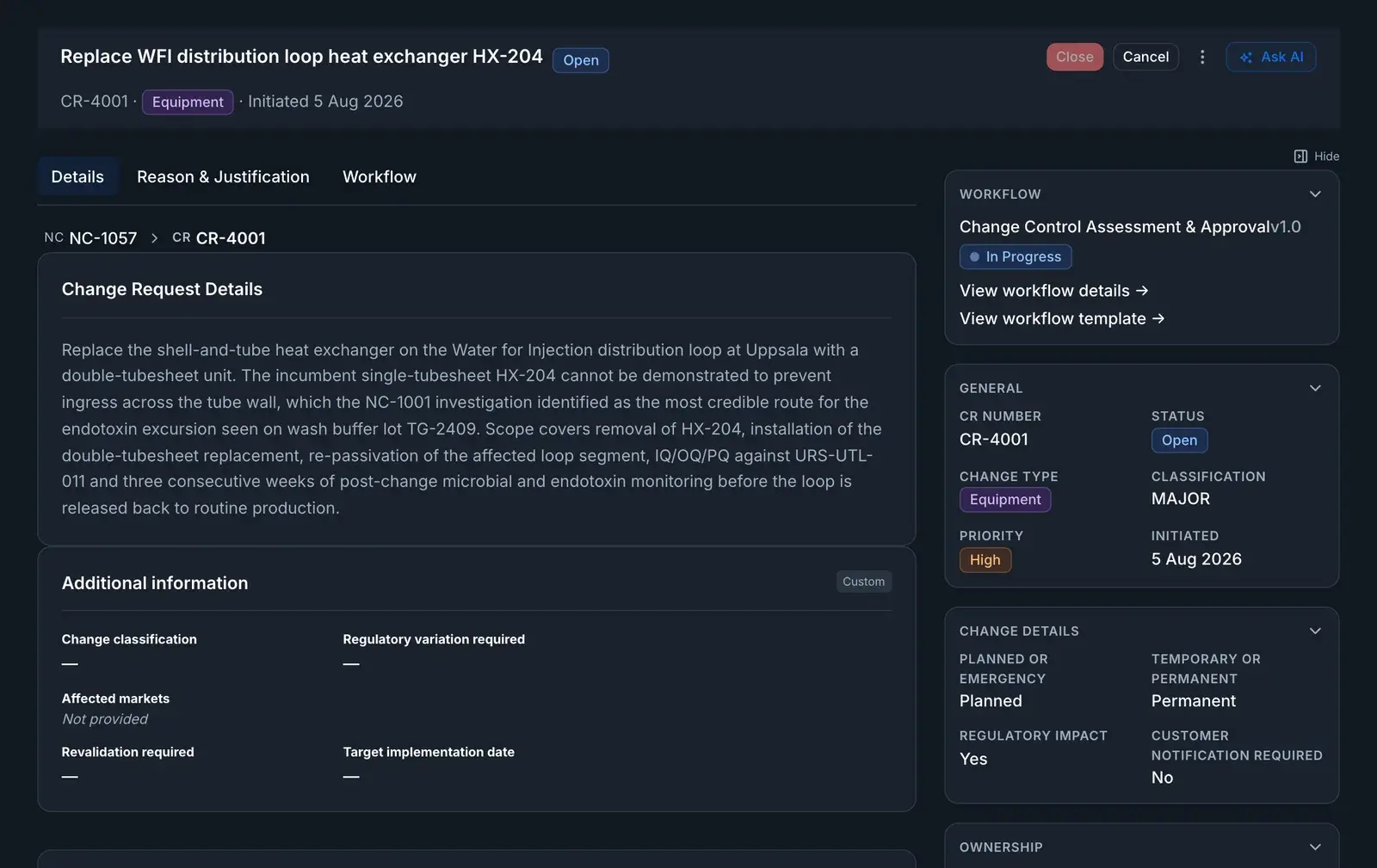Click the 'Regulatory variation required' label
Viewport: 1377px width, 868px height.
coord(434,639)
